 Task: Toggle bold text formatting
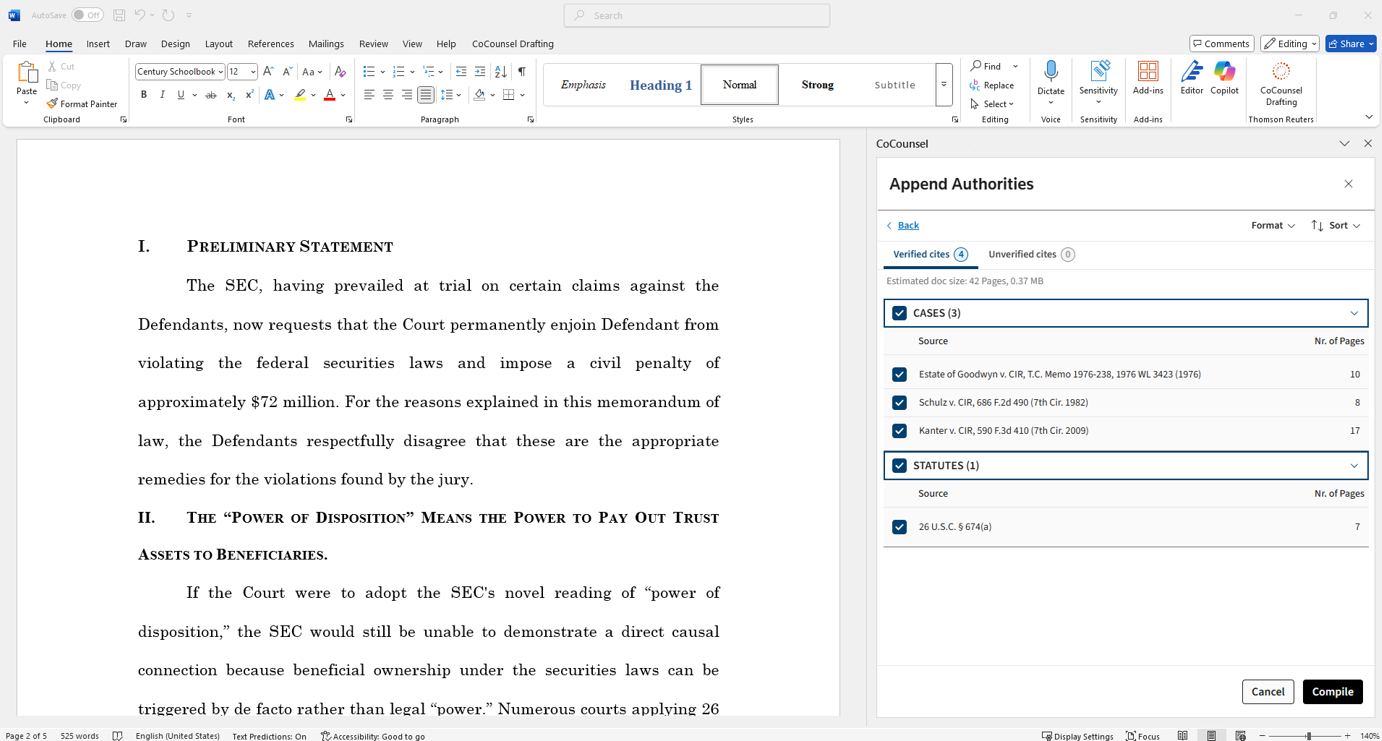[x=144, y=95]
